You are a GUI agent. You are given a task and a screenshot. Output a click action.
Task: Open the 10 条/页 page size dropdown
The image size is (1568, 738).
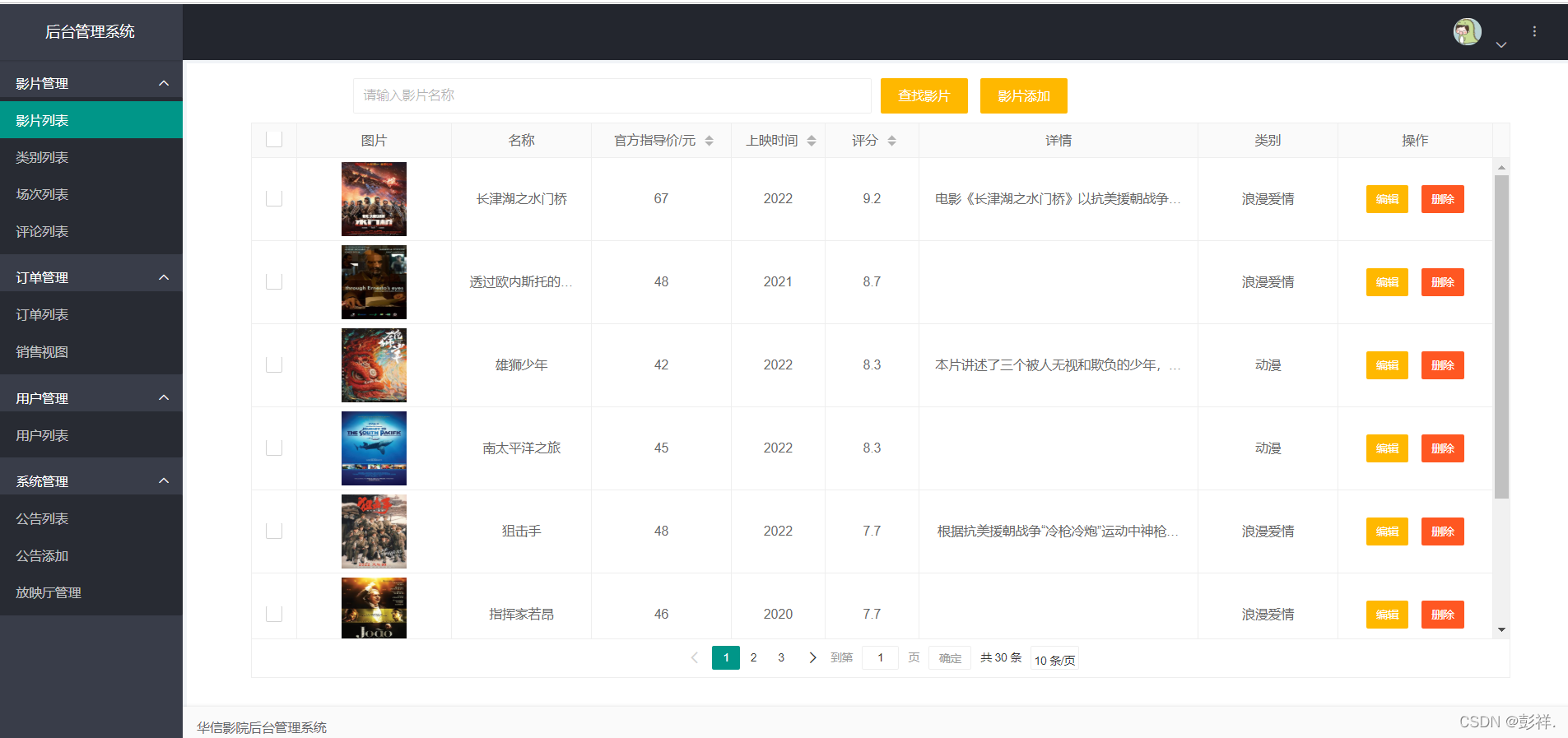[x=1054, y=659]
